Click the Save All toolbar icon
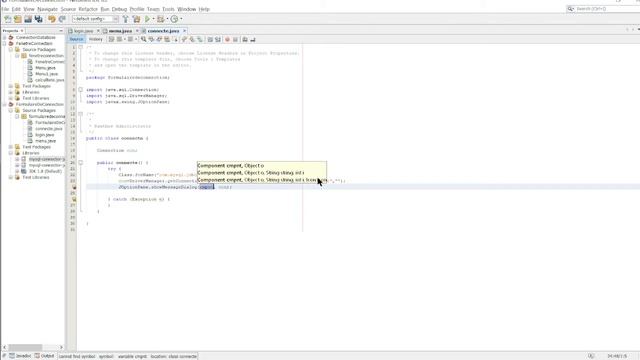 click(38, 19)
